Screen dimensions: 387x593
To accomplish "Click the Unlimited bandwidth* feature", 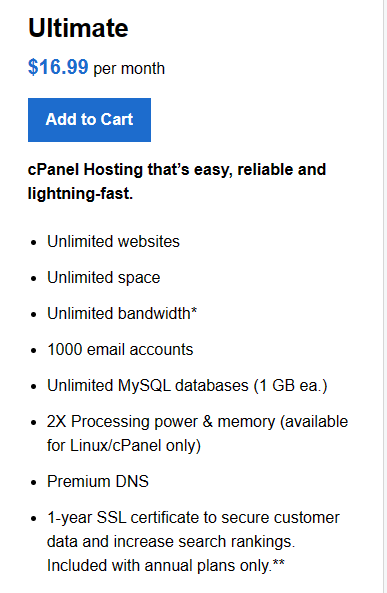I will [122, 314].
